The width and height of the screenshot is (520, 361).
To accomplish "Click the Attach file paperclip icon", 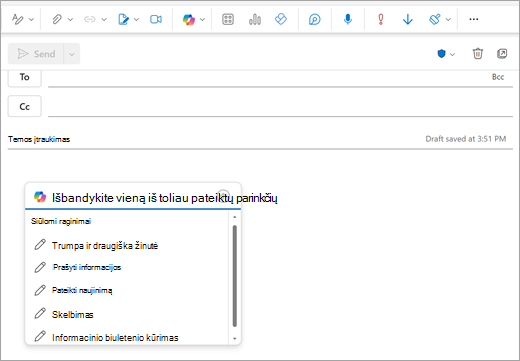I will [x=57, y=19].
